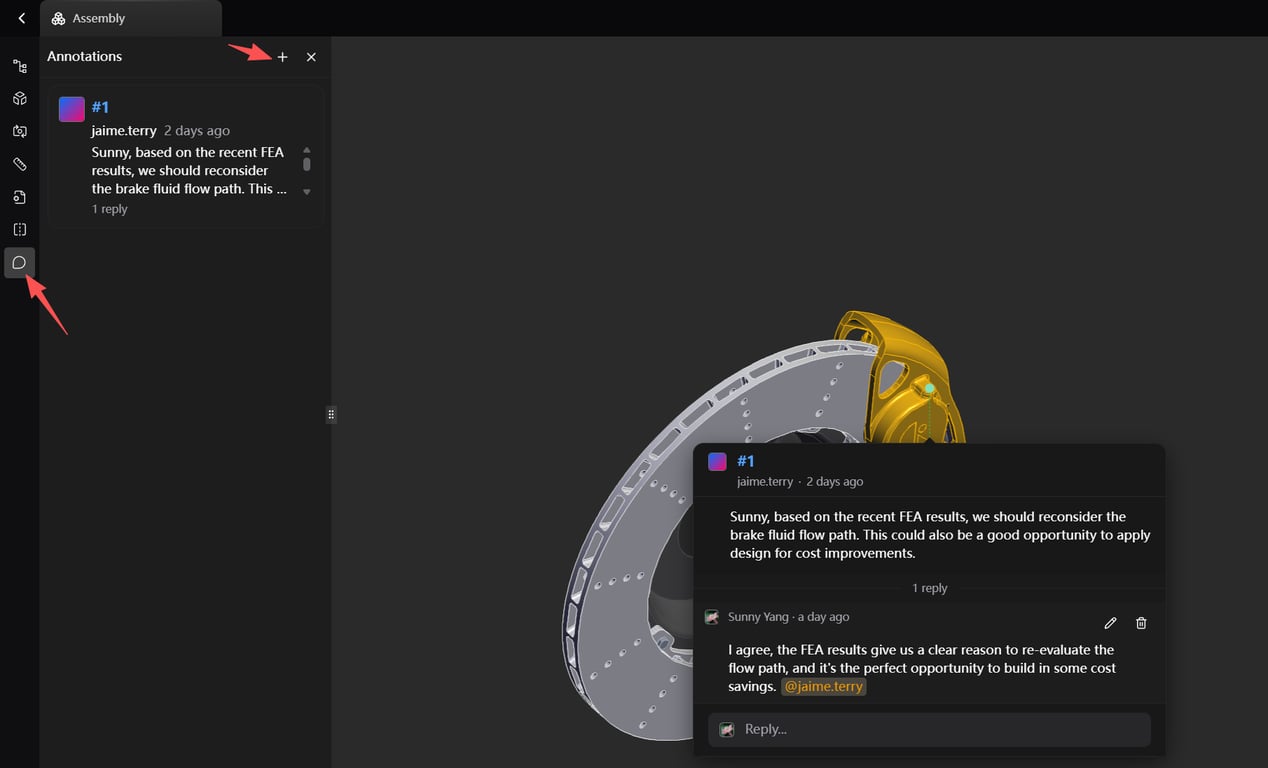Click the comment starting 'Sunny, based on'
Image resolution: width=1268 pixels, height=768 pixels.
point(940,535)
